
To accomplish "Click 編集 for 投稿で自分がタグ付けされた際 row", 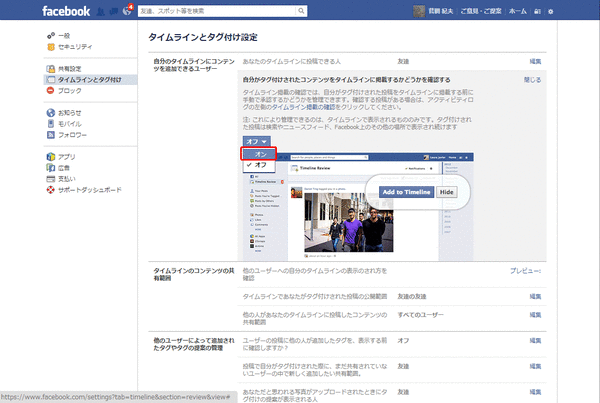I will 535,366.
